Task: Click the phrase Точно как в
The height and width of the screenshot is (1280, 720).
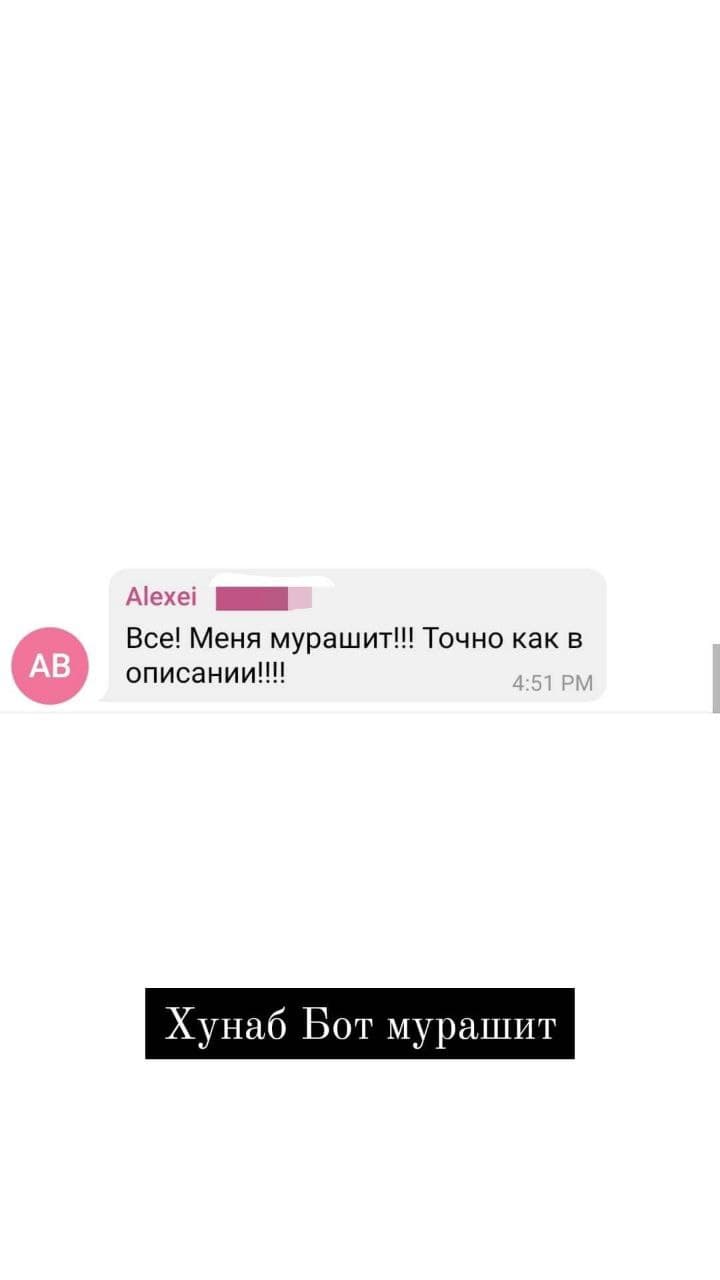Action: click(504, 638)
